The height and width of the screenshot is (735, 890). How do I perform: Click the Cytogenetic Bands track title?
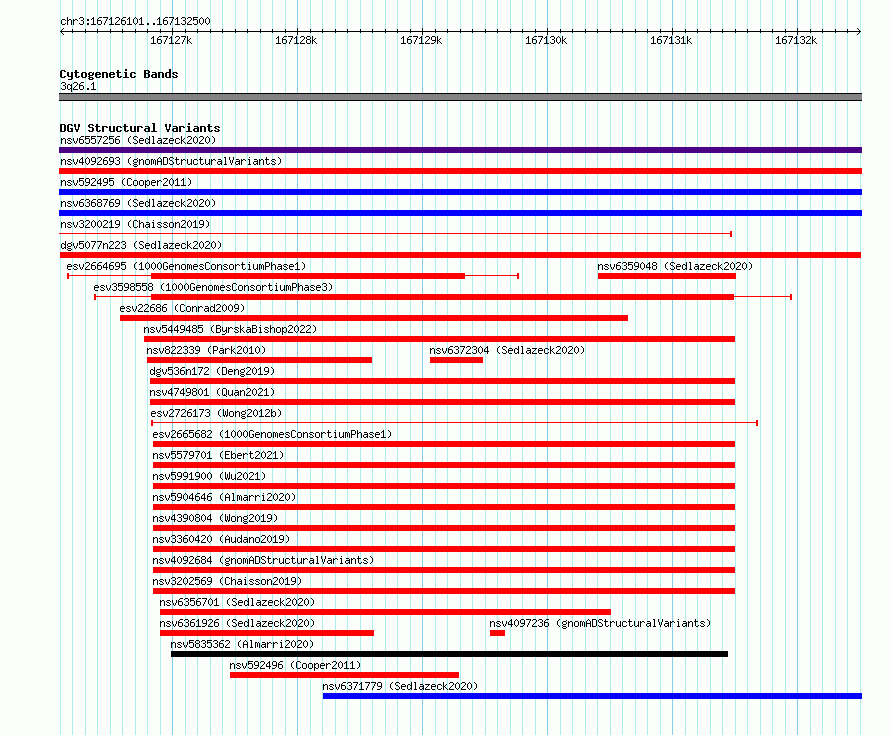click(119, 74)
